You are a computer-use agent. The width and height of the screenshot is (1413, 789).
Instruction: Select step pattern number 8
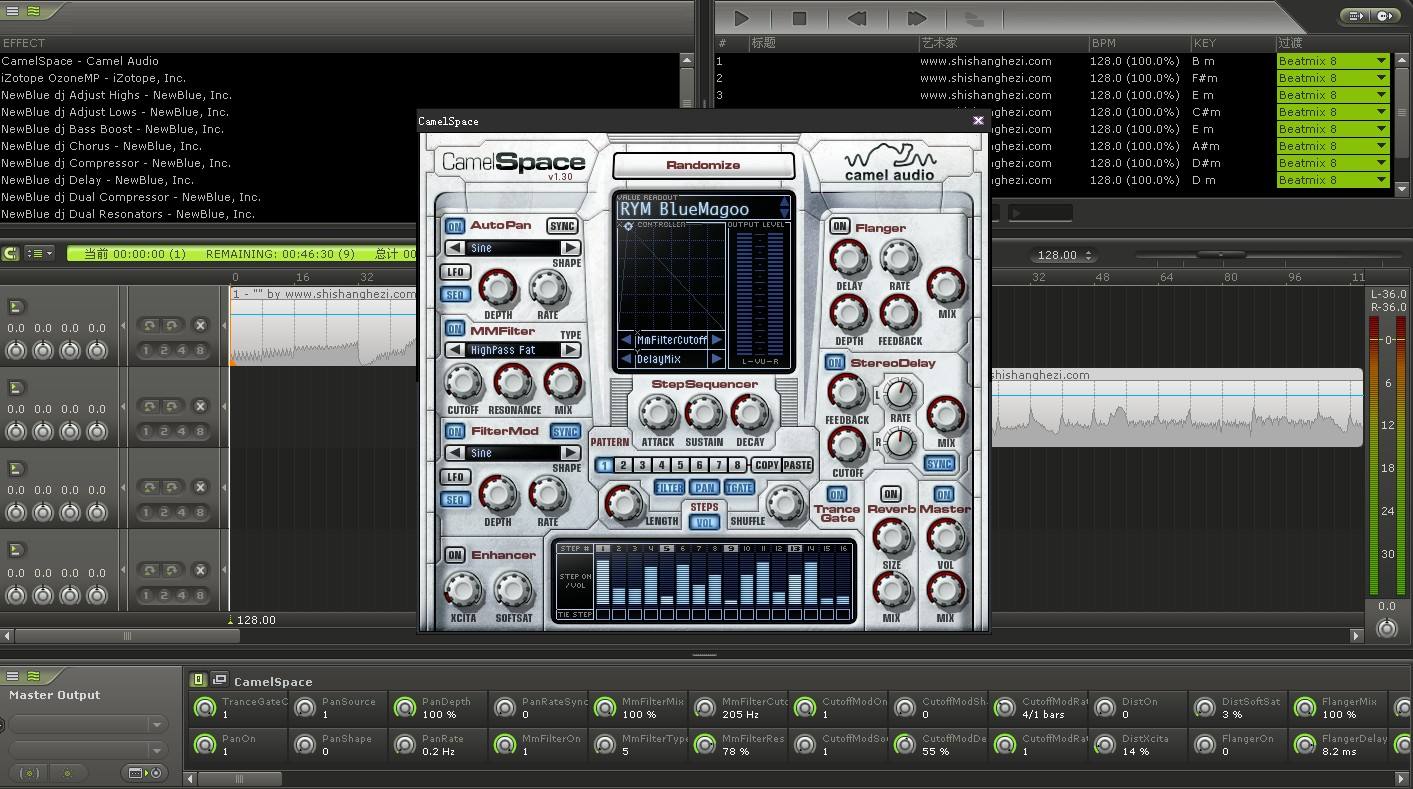click(x=737, y=465)
